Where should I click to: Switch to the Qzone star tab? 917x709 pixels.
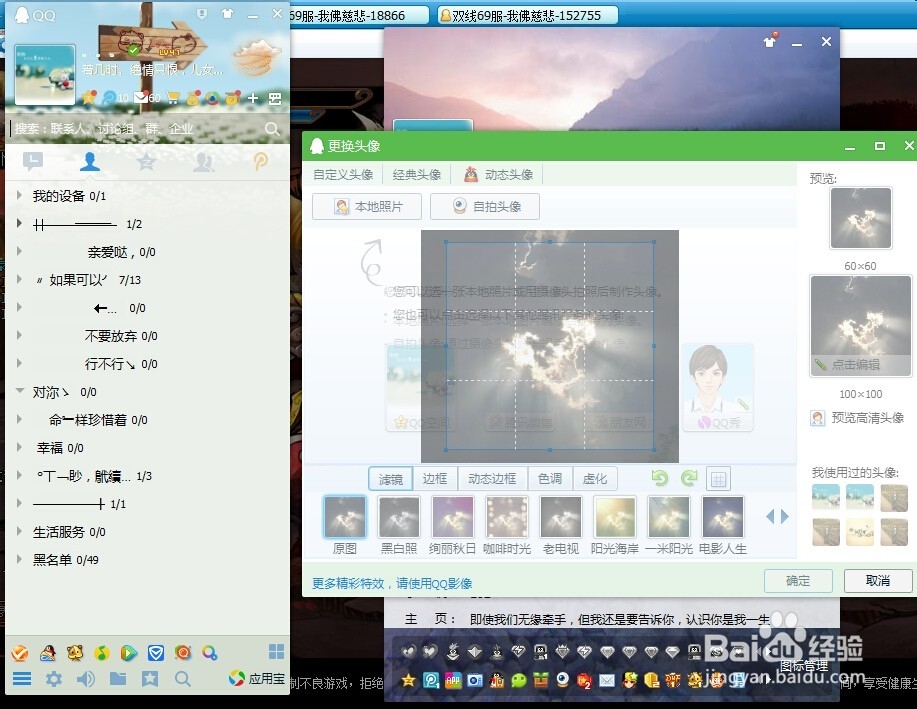pos(146,161)
